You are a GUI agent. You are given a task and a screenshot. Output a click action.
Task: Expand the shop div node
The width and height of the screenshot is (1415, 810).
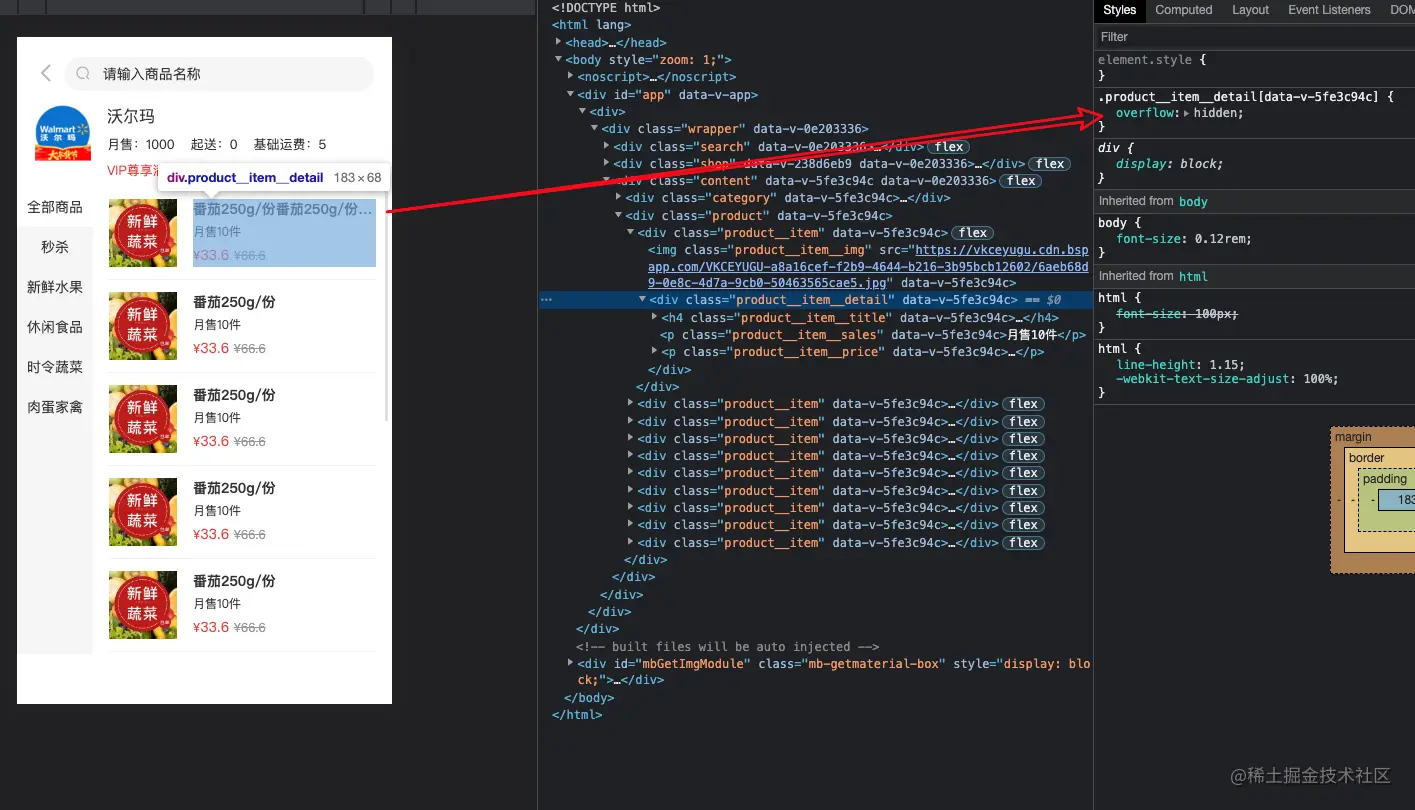point(606,164)
